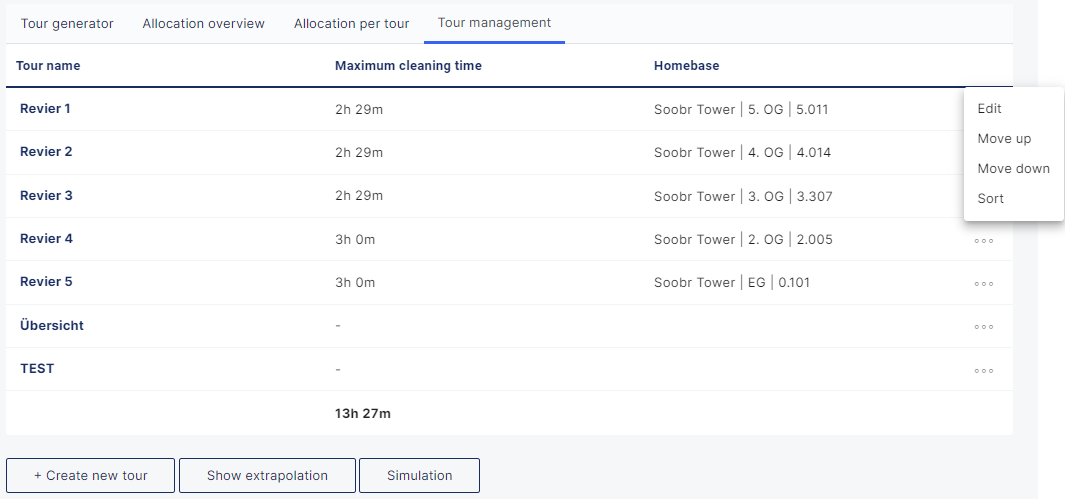1065x499 pixels.
Task: Go to the Allocation per tour tab
Action: click(352, 23)
